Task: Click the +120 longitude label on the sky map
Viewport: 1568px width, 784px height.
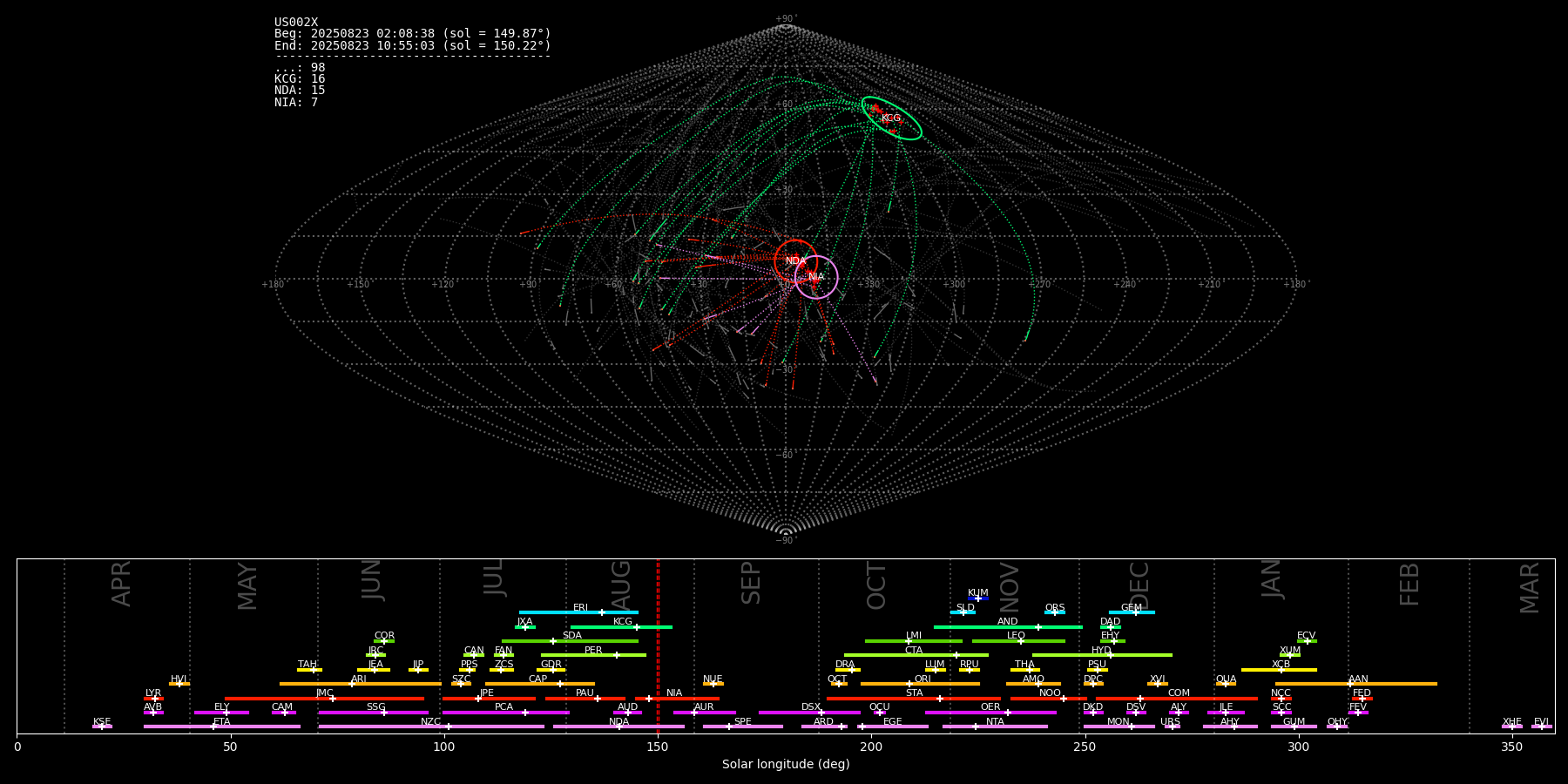Action: [x=443, y=284]
